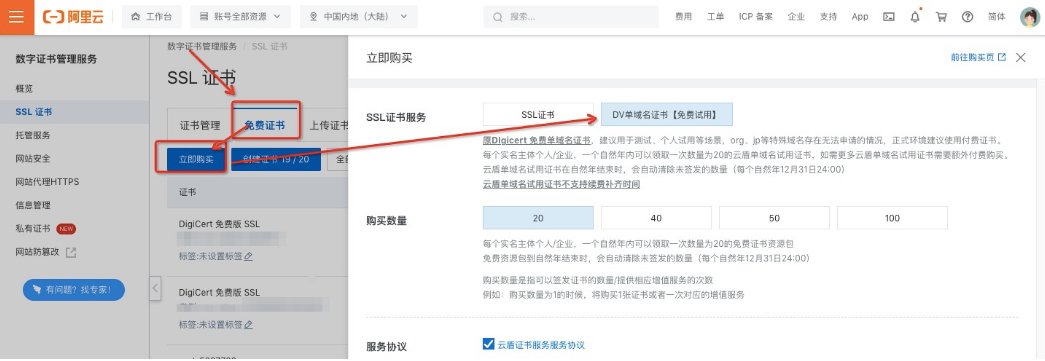Select purchase quantity 50
Screen dimensions: 1045x361
(774, 218)
